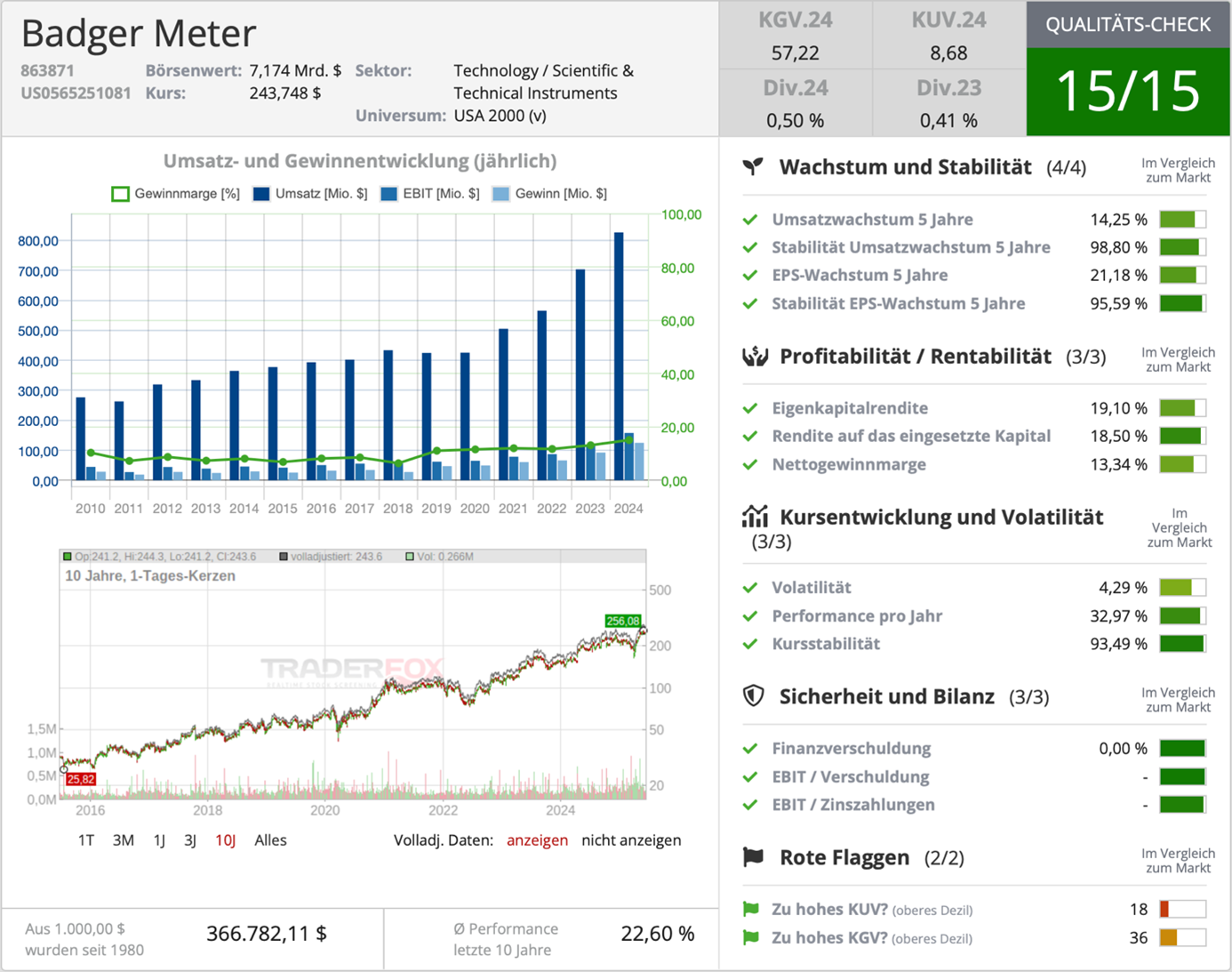Click the checkmark beside Stabilität EPS-Wachstum 5 Jahre
1232x972 pixels.
[750, 303]
